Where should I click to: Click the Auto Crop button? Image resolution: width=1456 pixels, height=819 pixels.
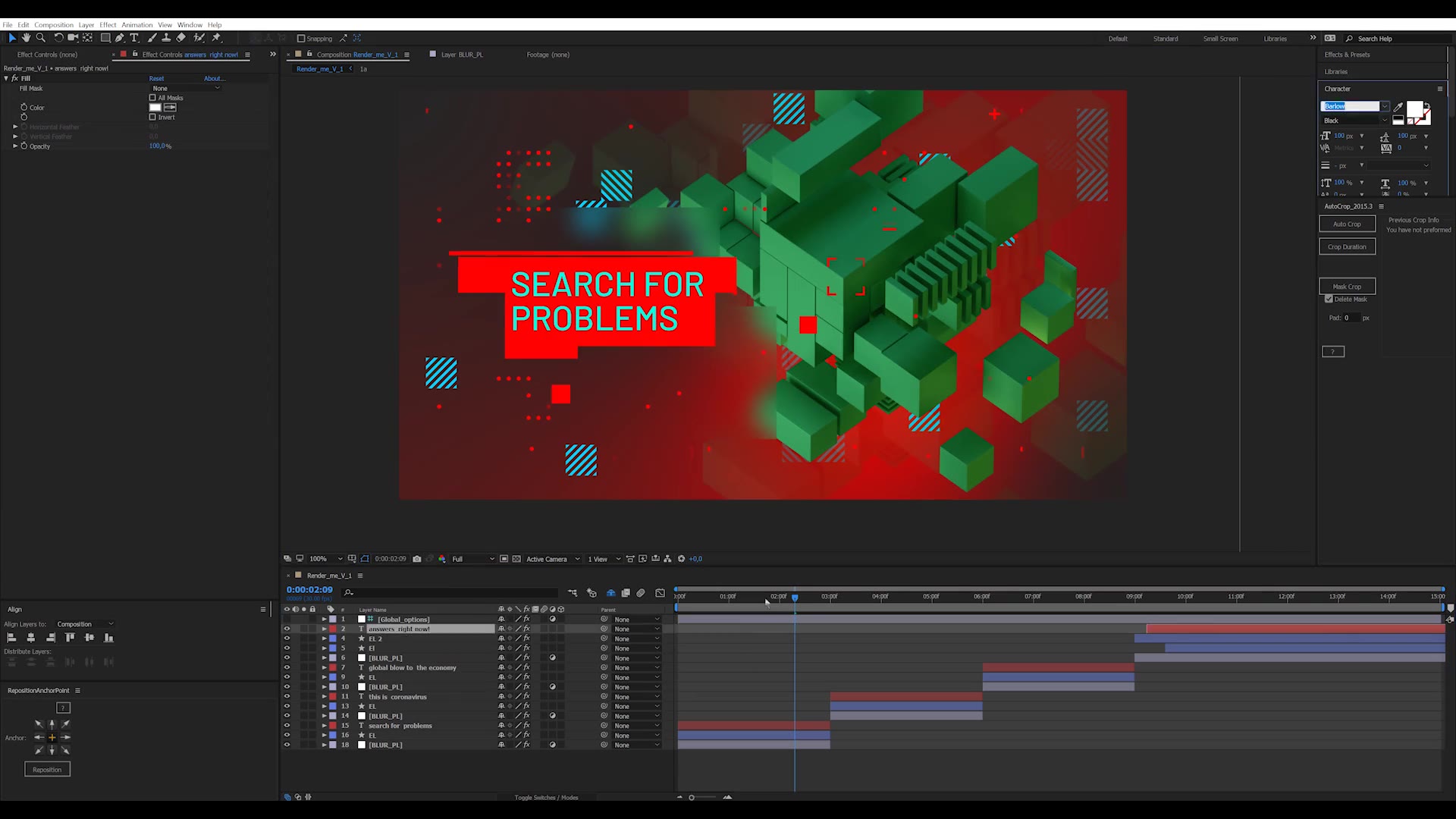[x=1347, y=224]
